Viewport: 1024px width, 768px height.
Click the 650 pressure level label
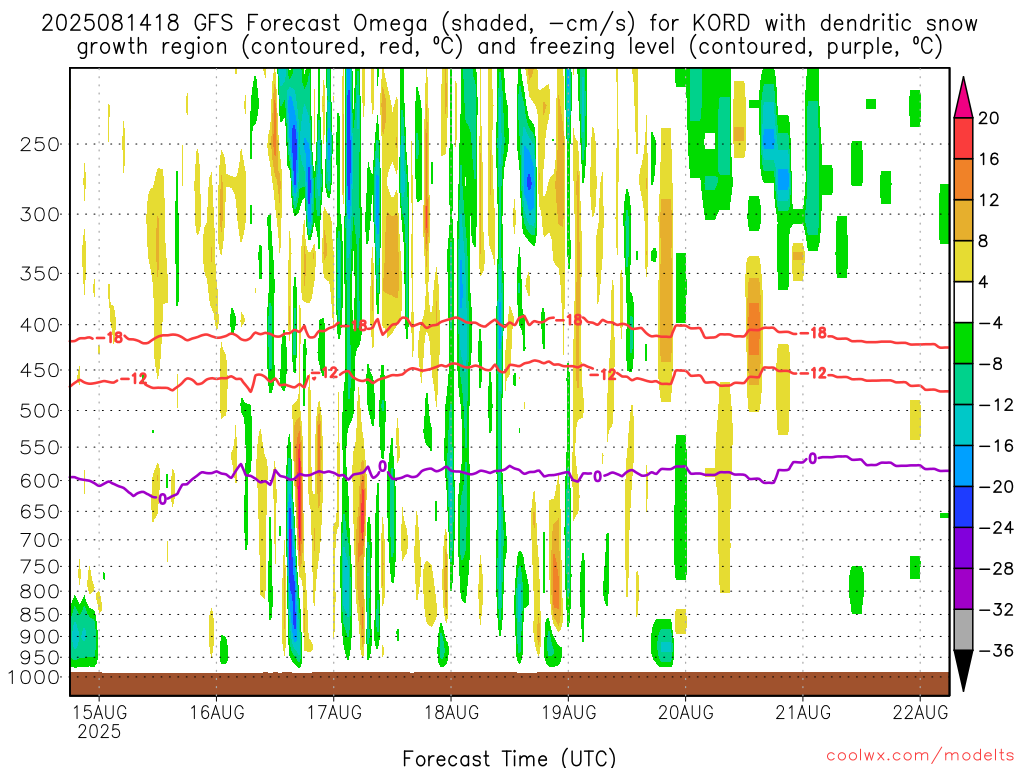40,511
